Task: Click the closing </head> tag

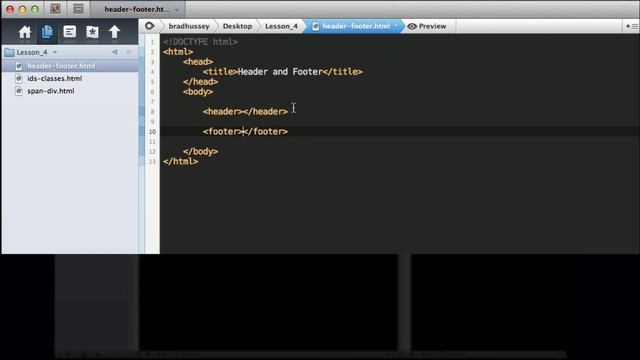Action: coord(200,82)
